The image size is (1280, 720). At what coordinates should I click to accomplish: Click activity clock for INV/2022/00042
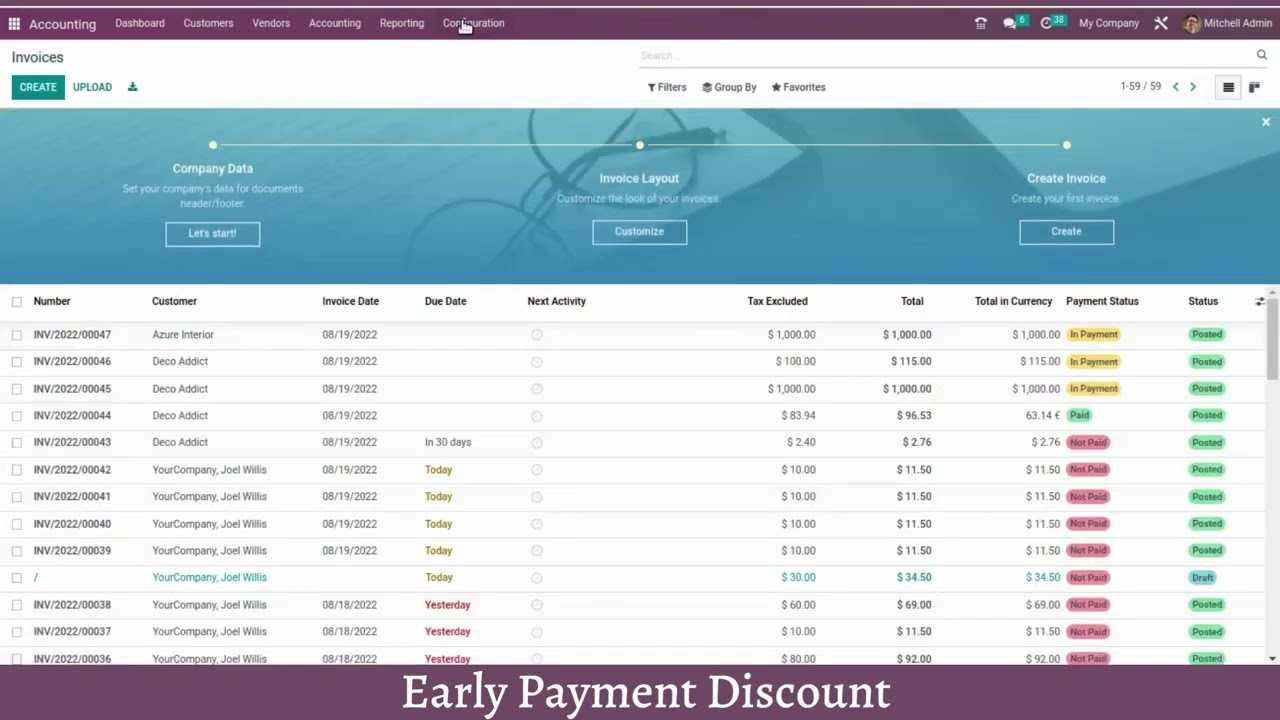pyautogui.click(x=537, y=470)
